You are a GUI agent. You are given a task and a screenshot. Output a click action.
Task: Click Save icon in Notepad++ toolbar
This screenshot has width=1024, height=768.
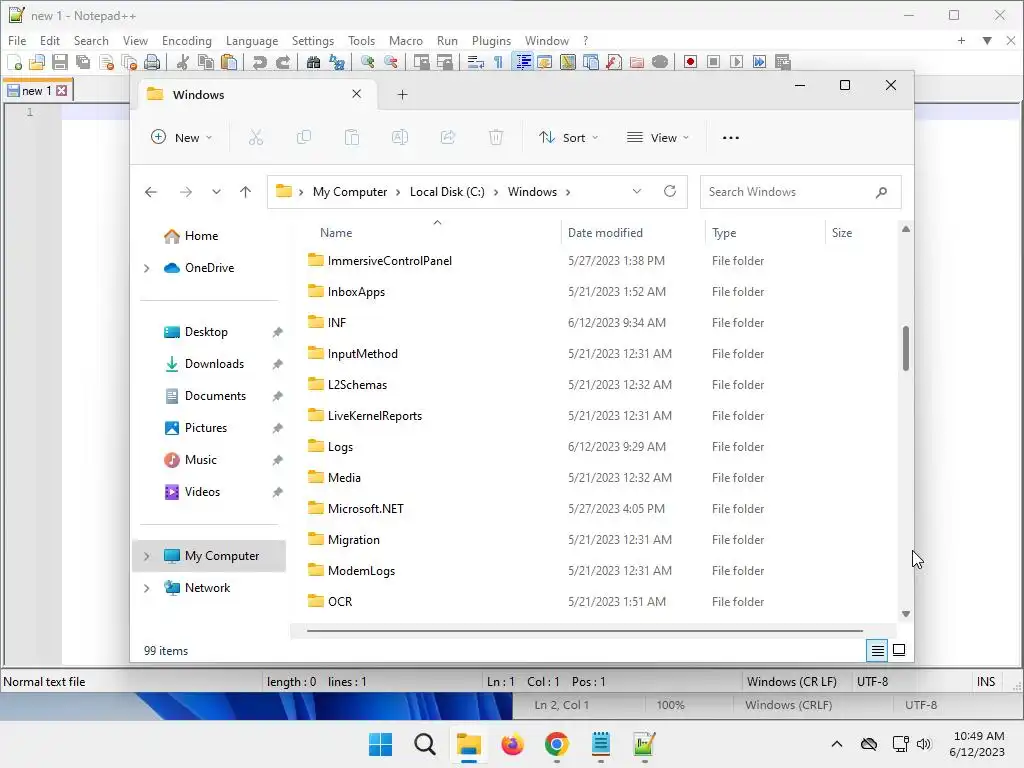pyautogui.click(x=59, y=62)
